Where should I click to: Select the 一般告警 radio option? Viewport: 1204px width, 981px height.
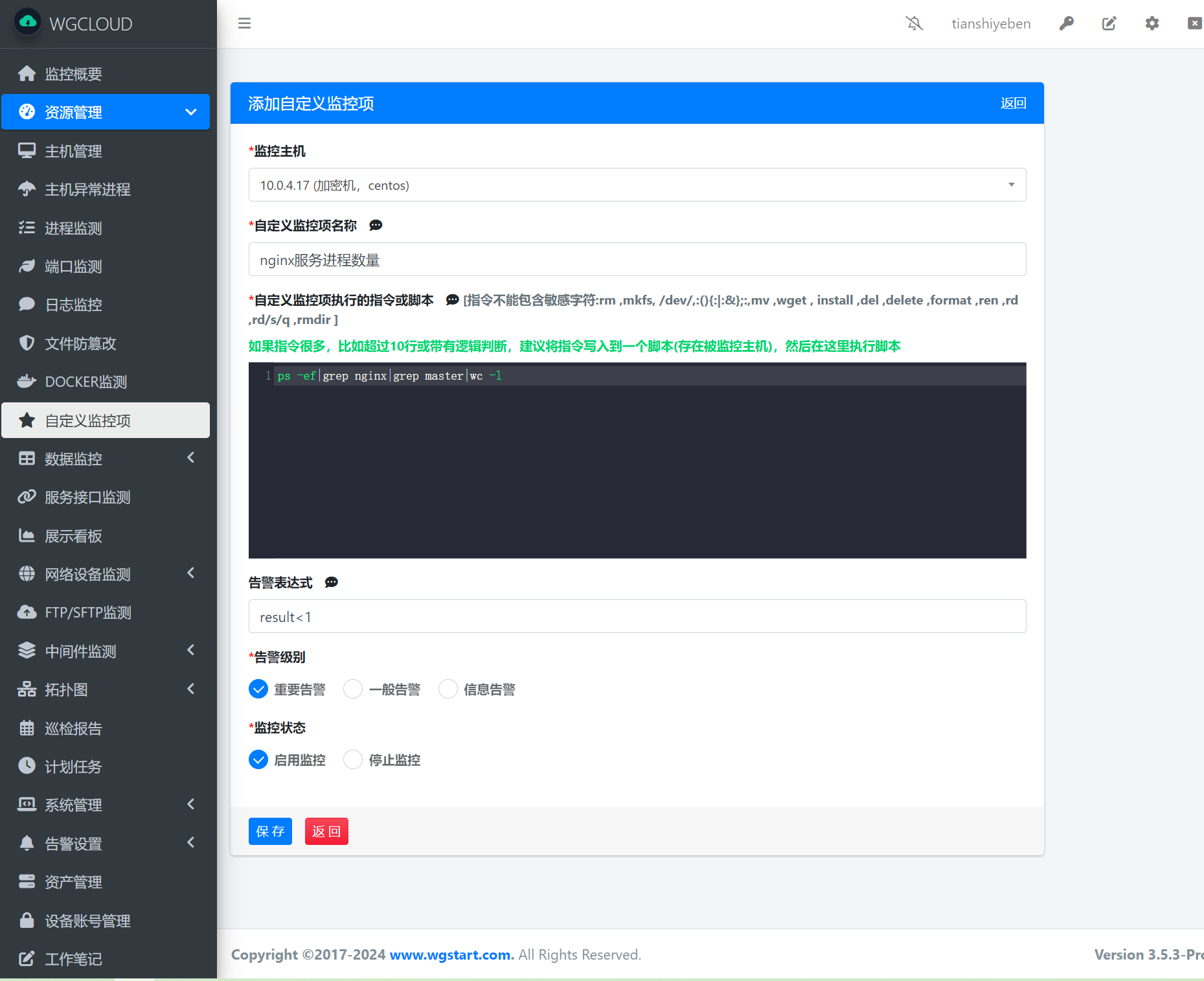353,689
